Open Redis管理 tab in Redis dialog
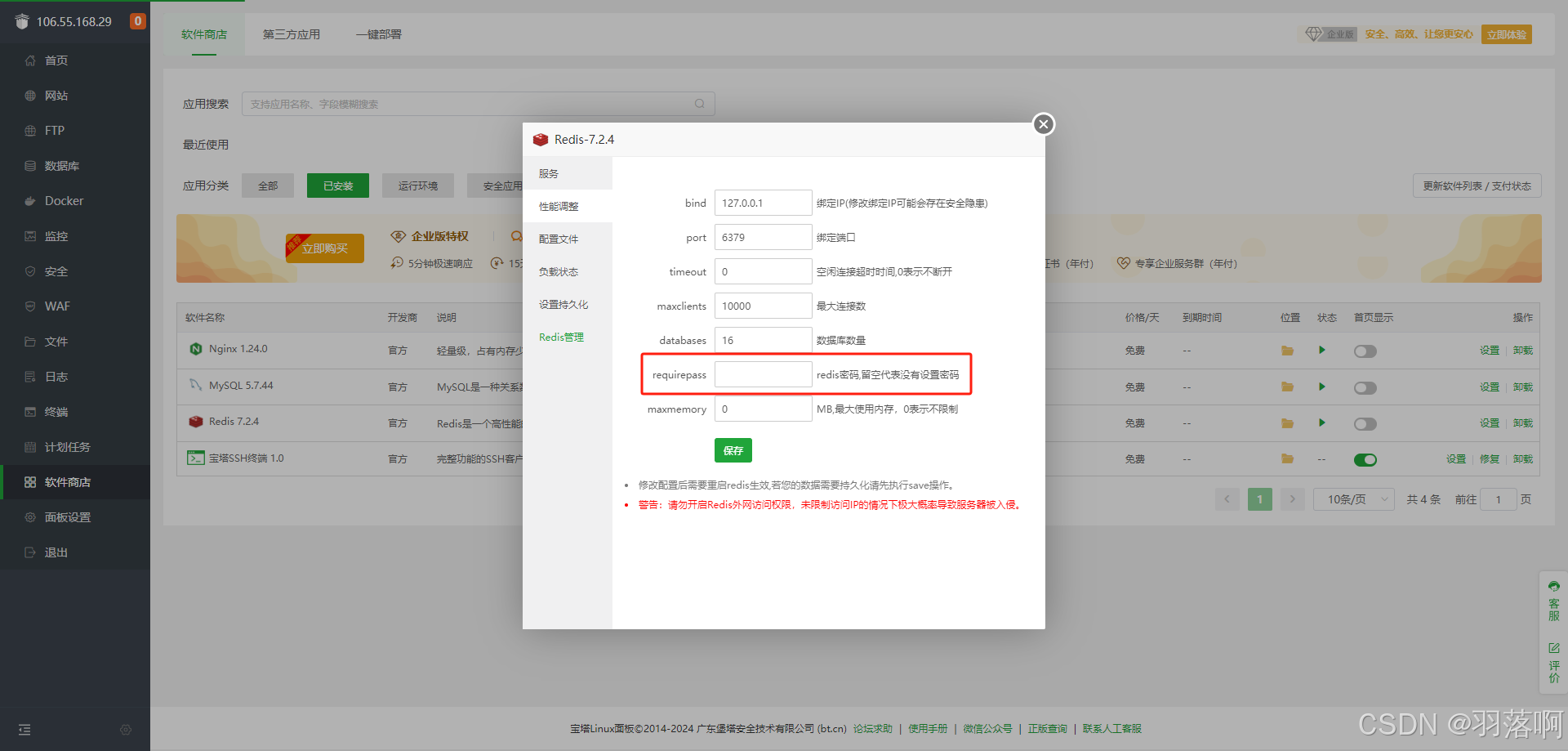 click(568, 337)
